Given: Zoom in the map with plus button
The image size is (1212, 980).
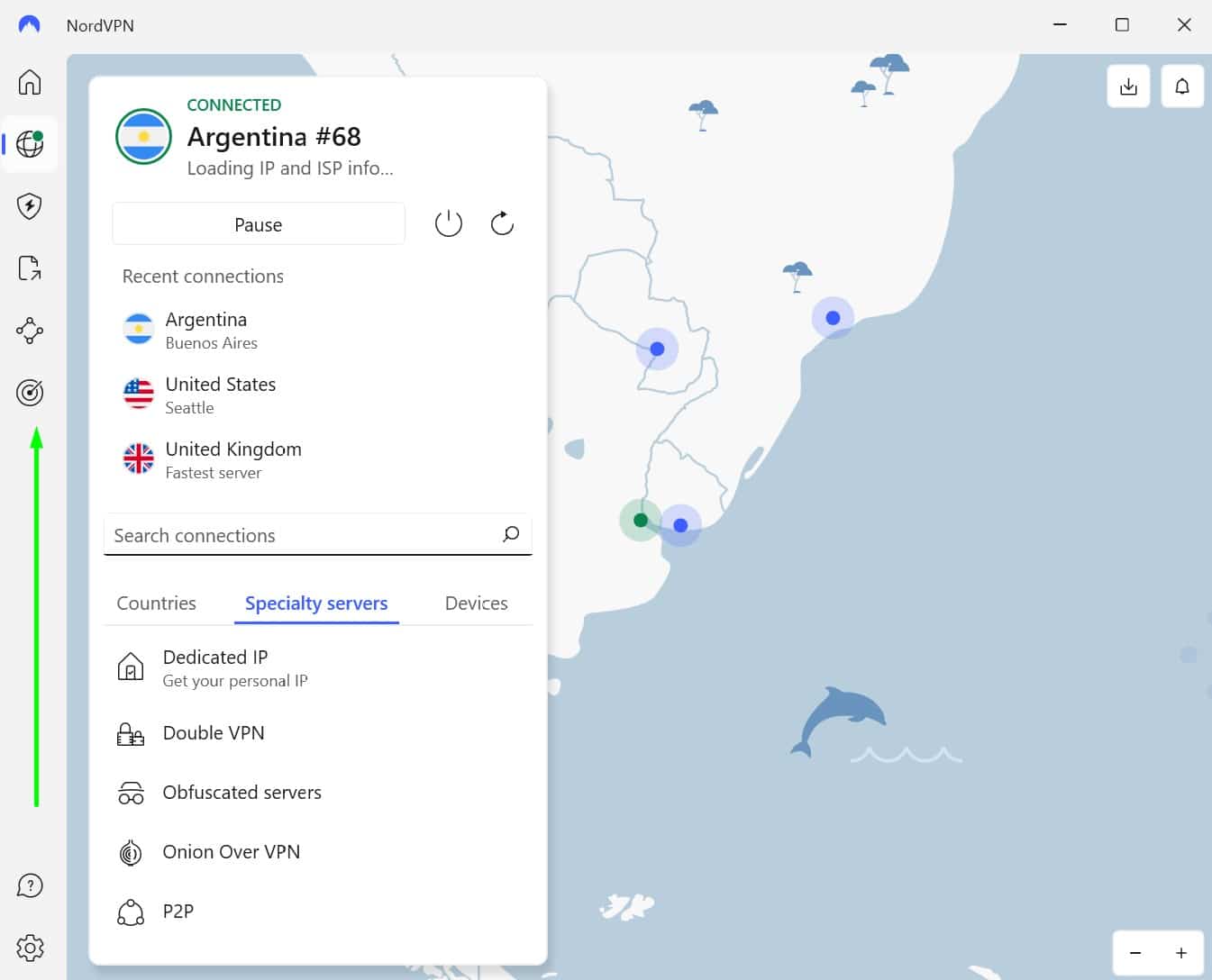Looking at the screenshot, I should point(1181,953).
